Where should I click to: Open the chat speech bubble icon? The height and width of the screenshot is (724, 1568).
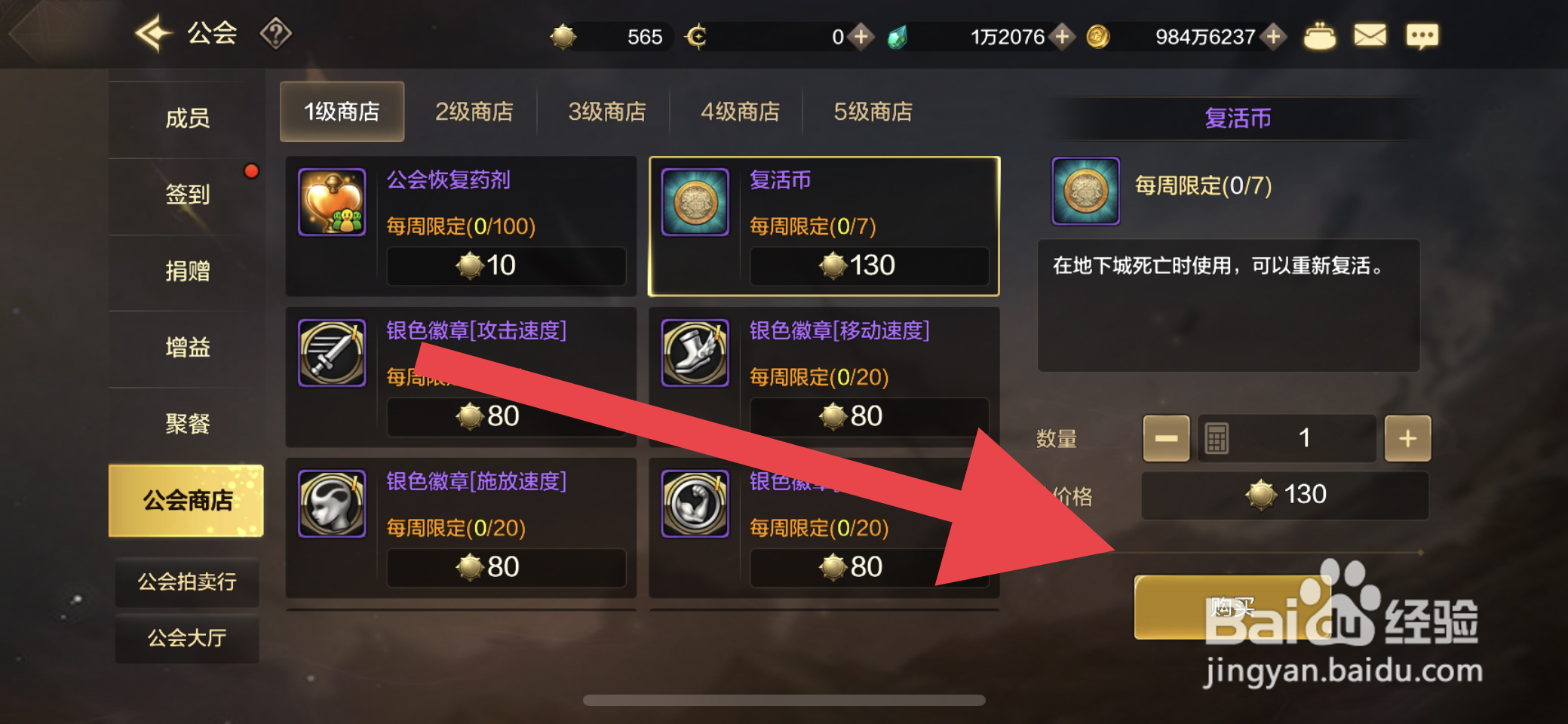[x=1422, y=35]
